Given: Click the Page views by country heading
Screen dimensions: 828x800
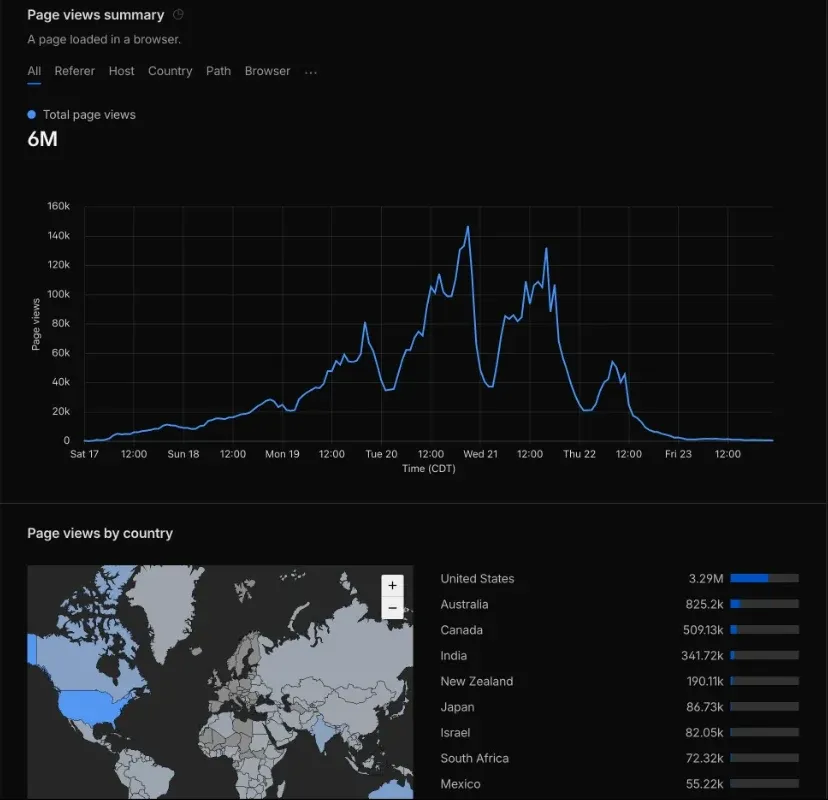Looking at the screenshot, I should coord(100,533).
